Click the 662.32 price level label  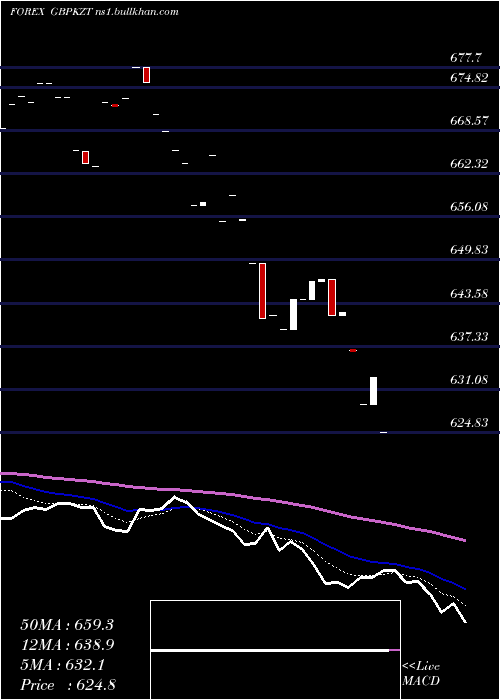tap(469, 164)
